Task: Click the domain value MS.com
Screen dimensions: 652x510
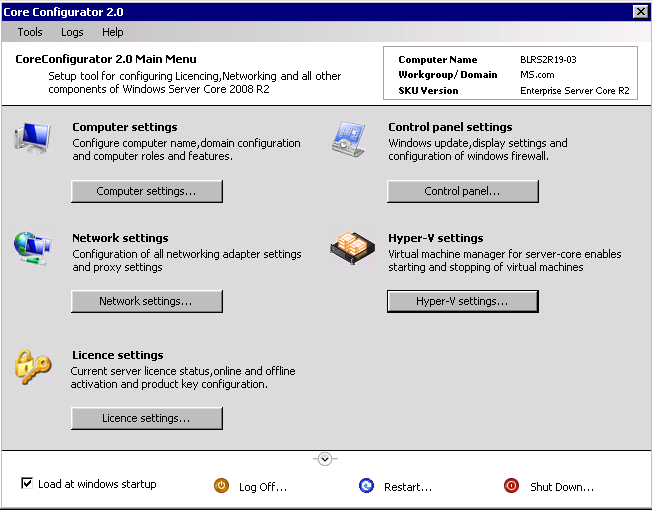Action: click(x=537, y=75)
